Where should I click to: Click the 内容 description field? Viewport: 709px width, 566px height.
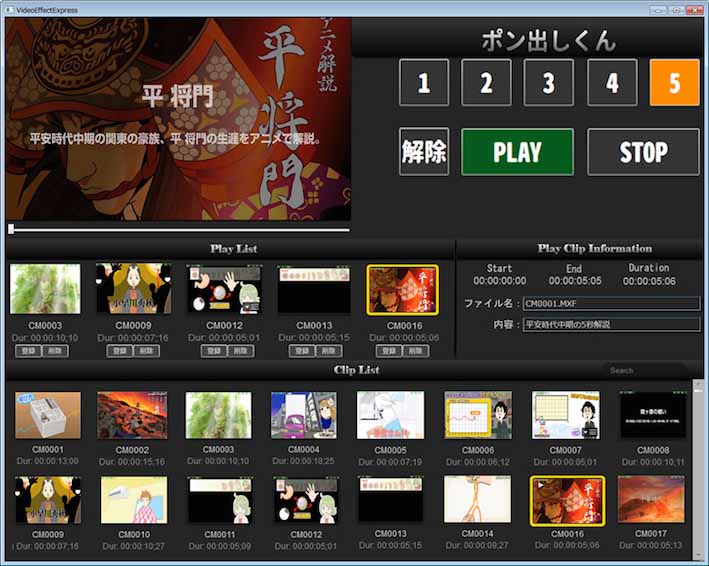pos(611,324)
